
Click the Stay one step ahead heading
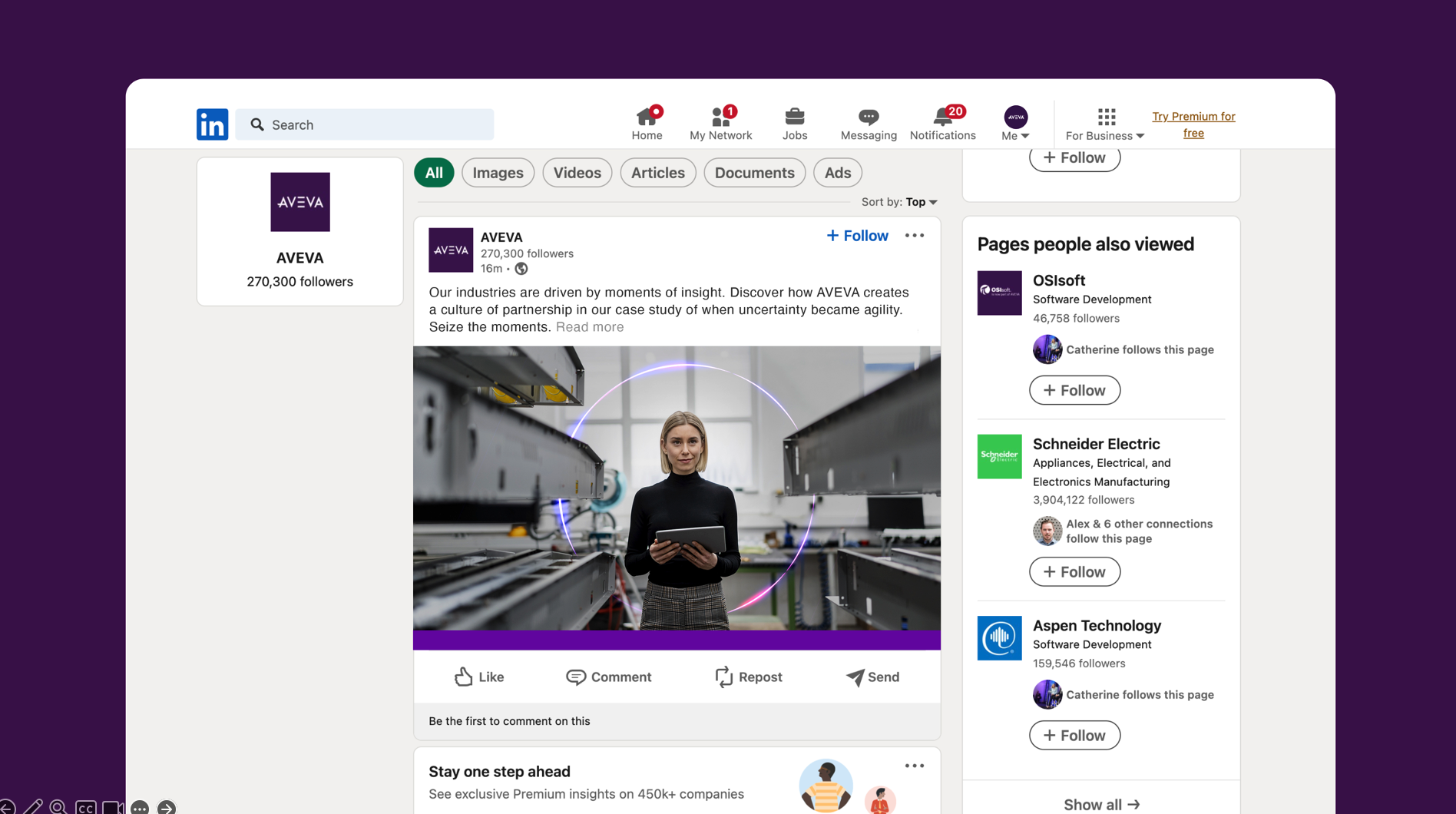pyautogui.click(x=499, y=772)
